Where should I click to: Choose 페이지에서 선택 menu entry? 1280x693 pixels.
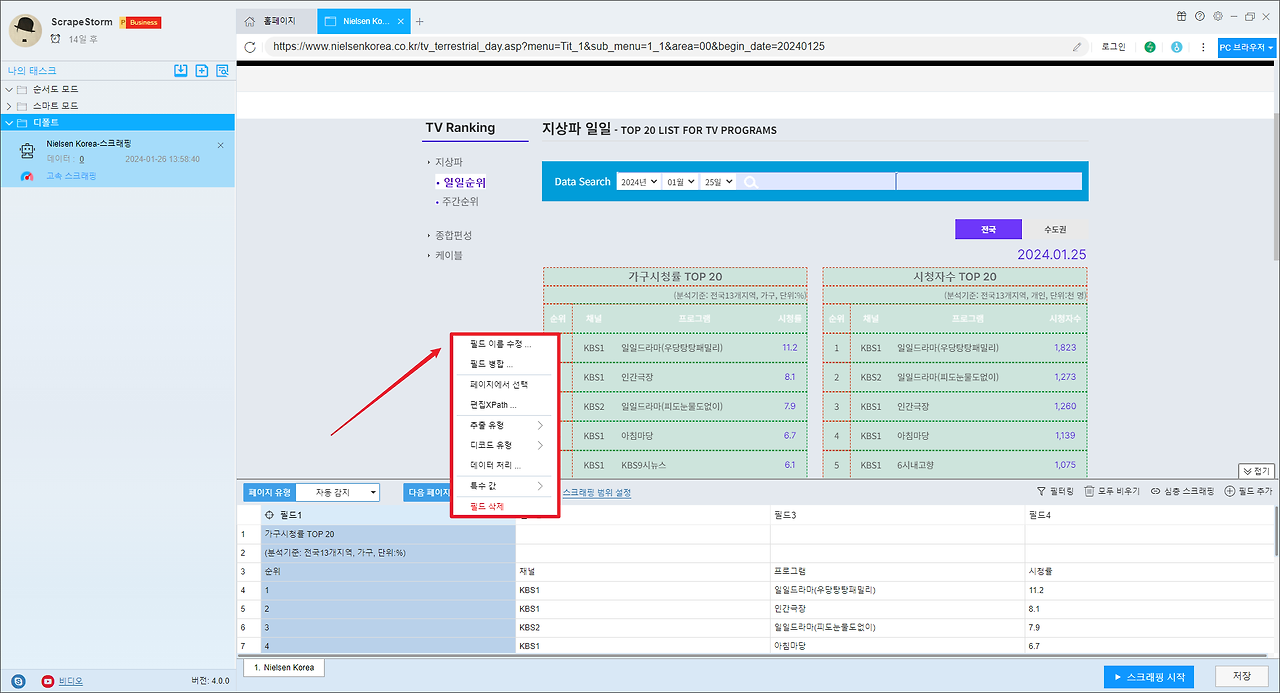(502, 384)
